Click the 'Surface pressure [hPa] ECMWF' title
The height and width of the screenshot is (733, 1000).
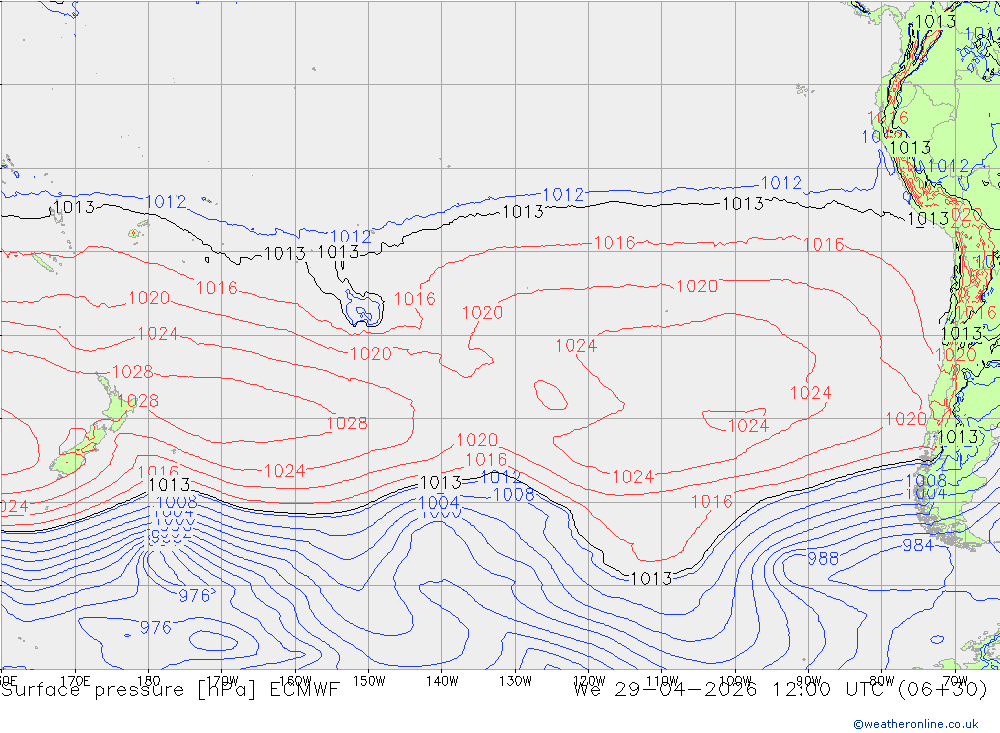coord(170,690)
